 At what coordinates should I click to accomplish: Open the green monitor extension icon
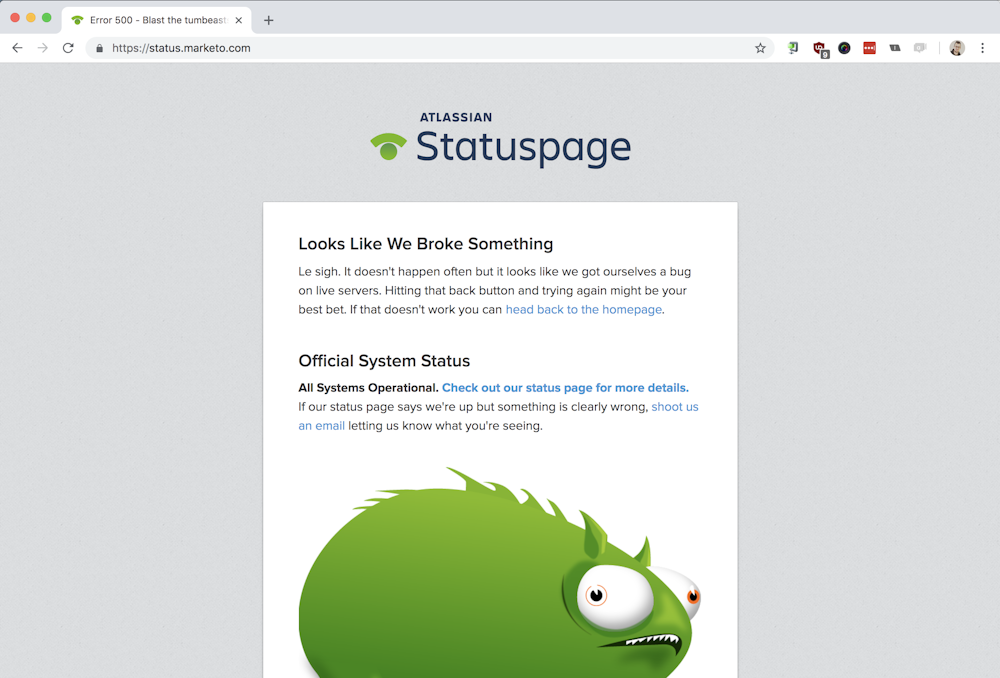[793, 48]
